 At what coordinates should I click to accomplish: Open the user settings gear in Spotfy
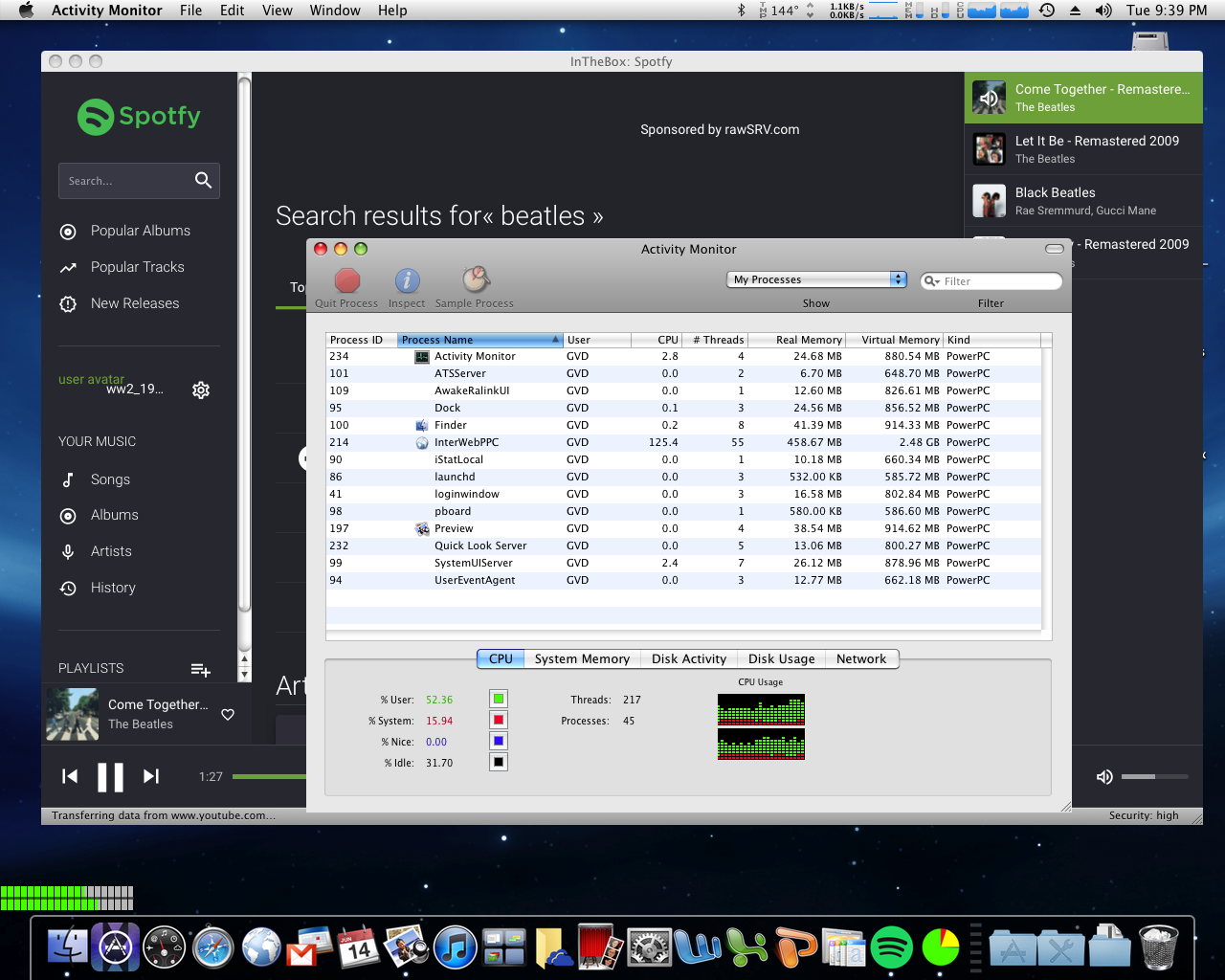coord(201,390)
